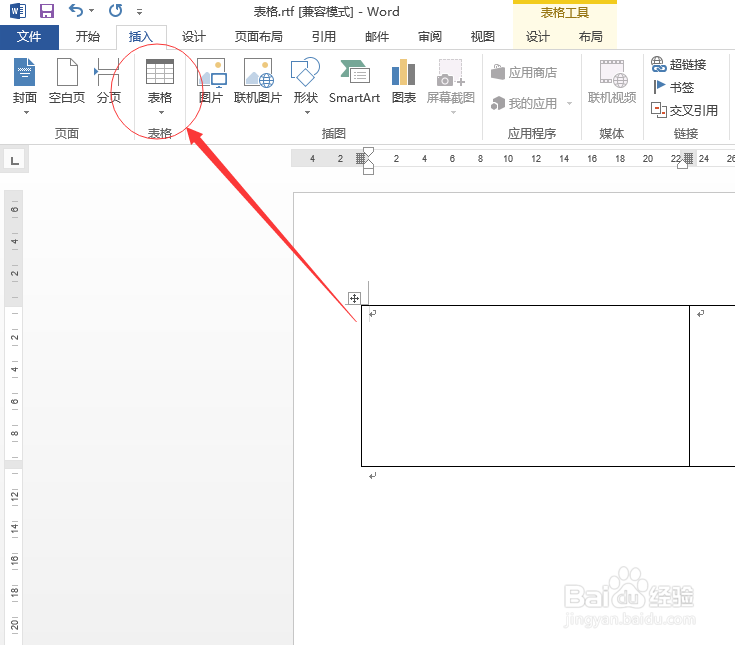Click the right indent ruler marker
The height and width of the screenshot is (645, 735).
(682, 164)
